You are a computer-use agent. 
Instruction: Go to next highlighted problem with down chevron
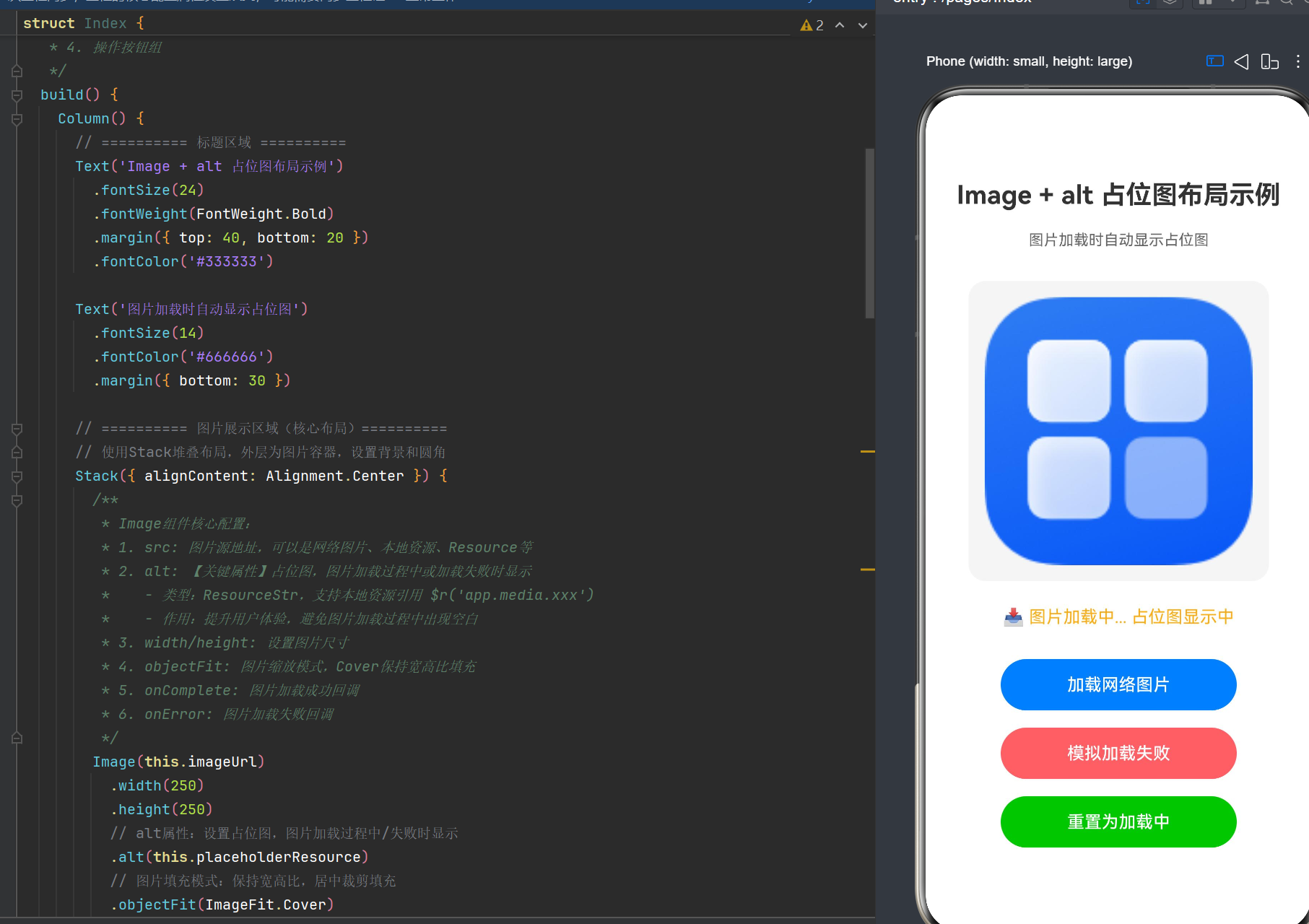pyautogui.click(x=862, y=25)
